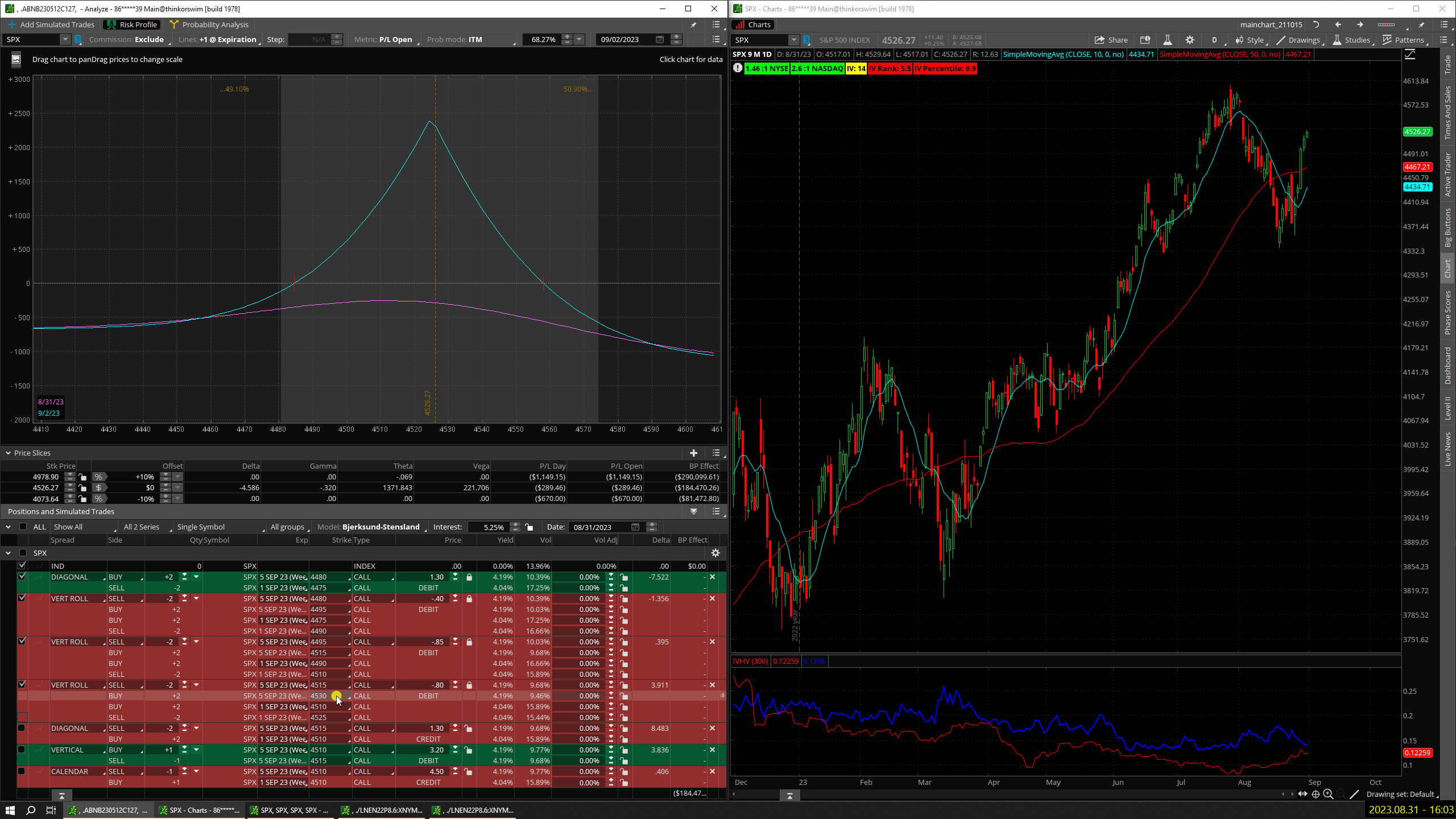Check the ALL positions checkbox

23,527
